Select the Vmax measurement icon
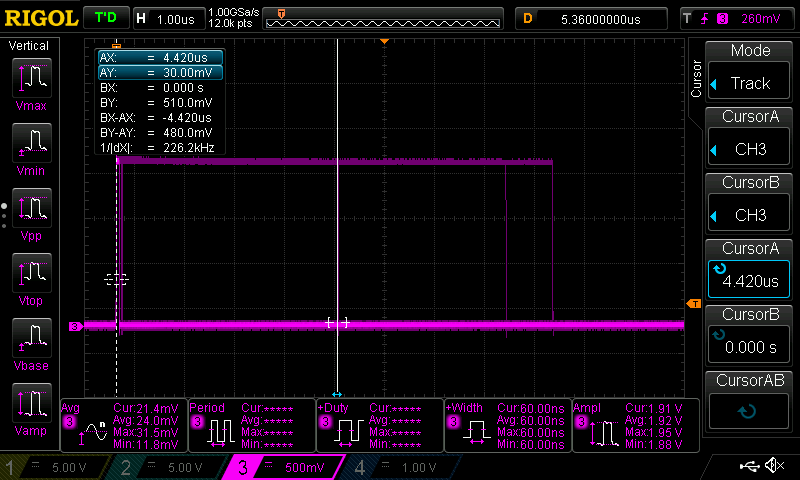This screenshot has width=800, height=480. tap(32, 83)
